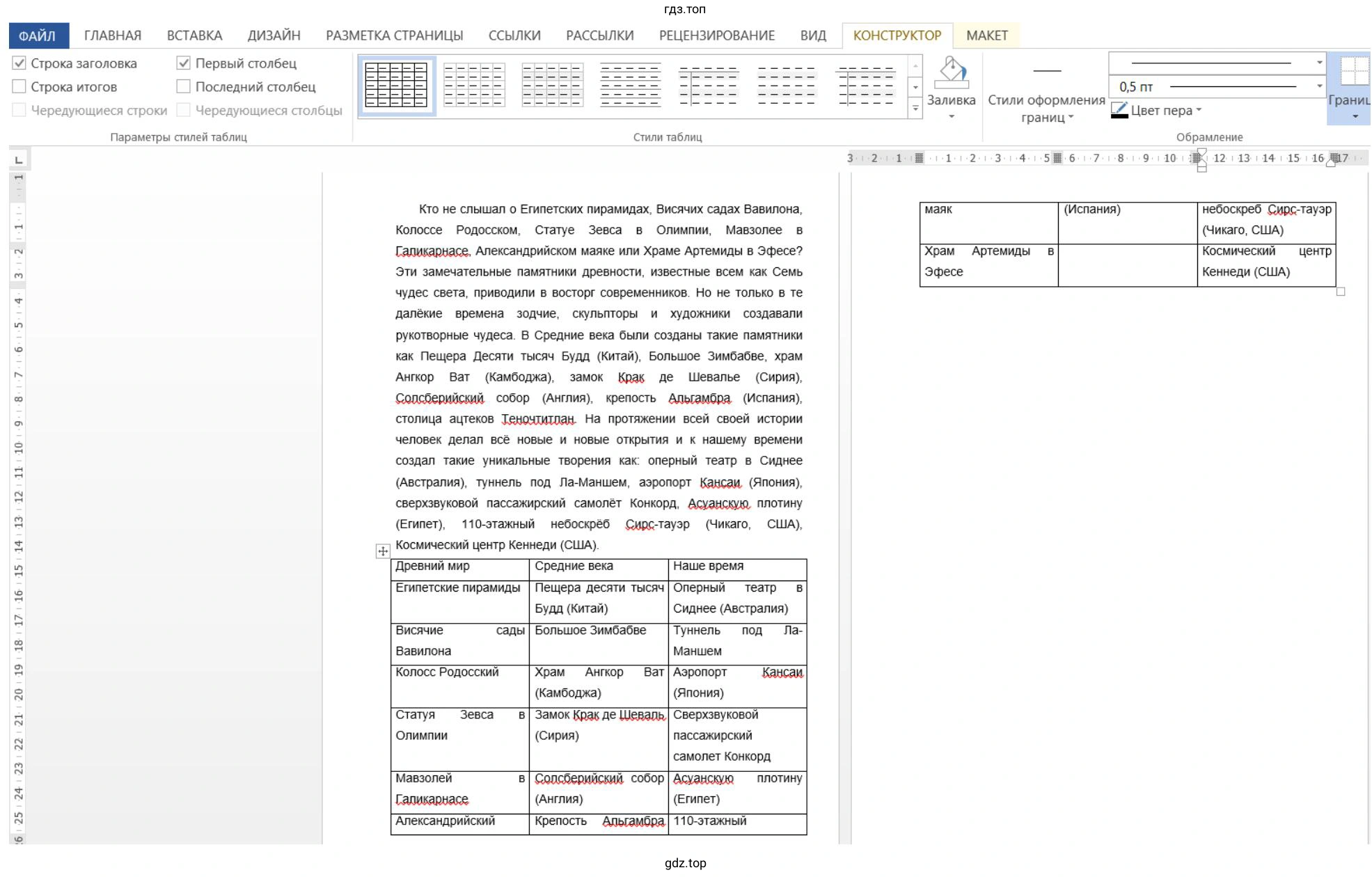The height and width of the screenshot is (877, 1372).
Task: Select the ВИД tab
Action: click(x=812, y=35)
